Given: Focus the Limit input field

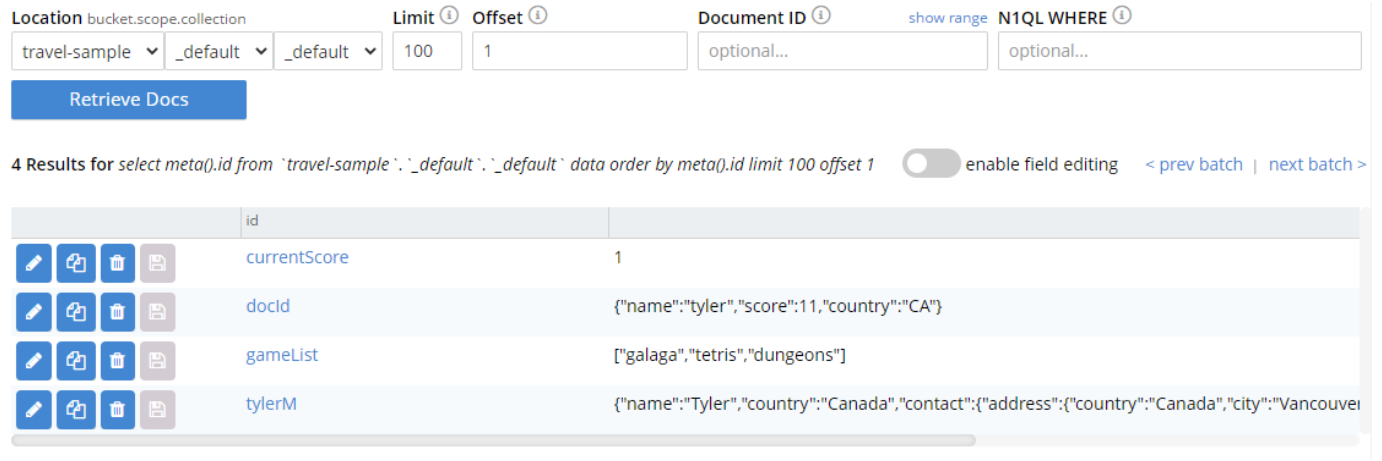Looking at the screenshot, I should click(x=427, y=51).
